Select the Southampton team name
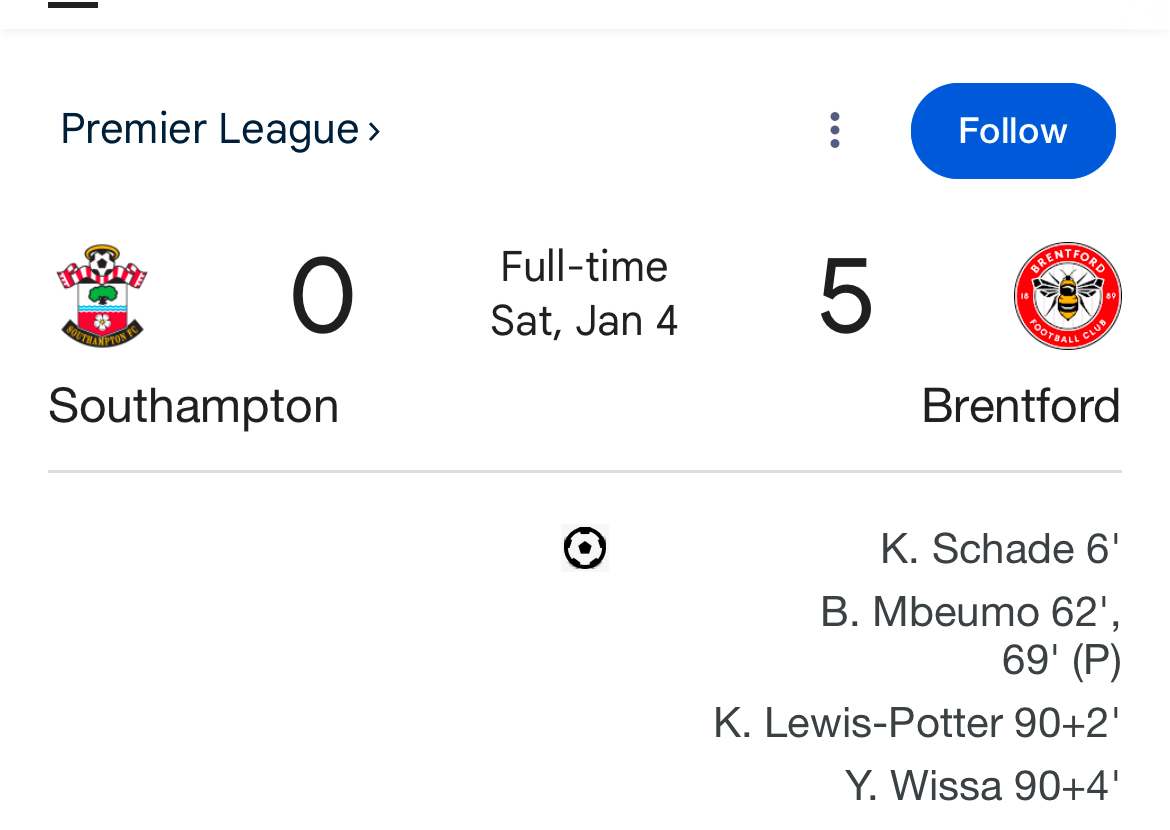1170x830 pixels. click(193, 406)
